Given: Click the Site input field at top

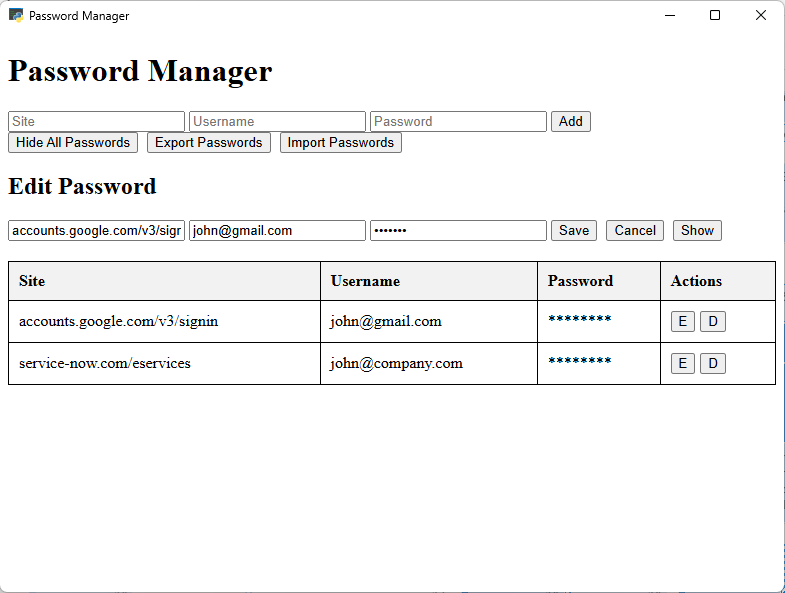Looking at the screenshot, I should (x=96, y=121).
